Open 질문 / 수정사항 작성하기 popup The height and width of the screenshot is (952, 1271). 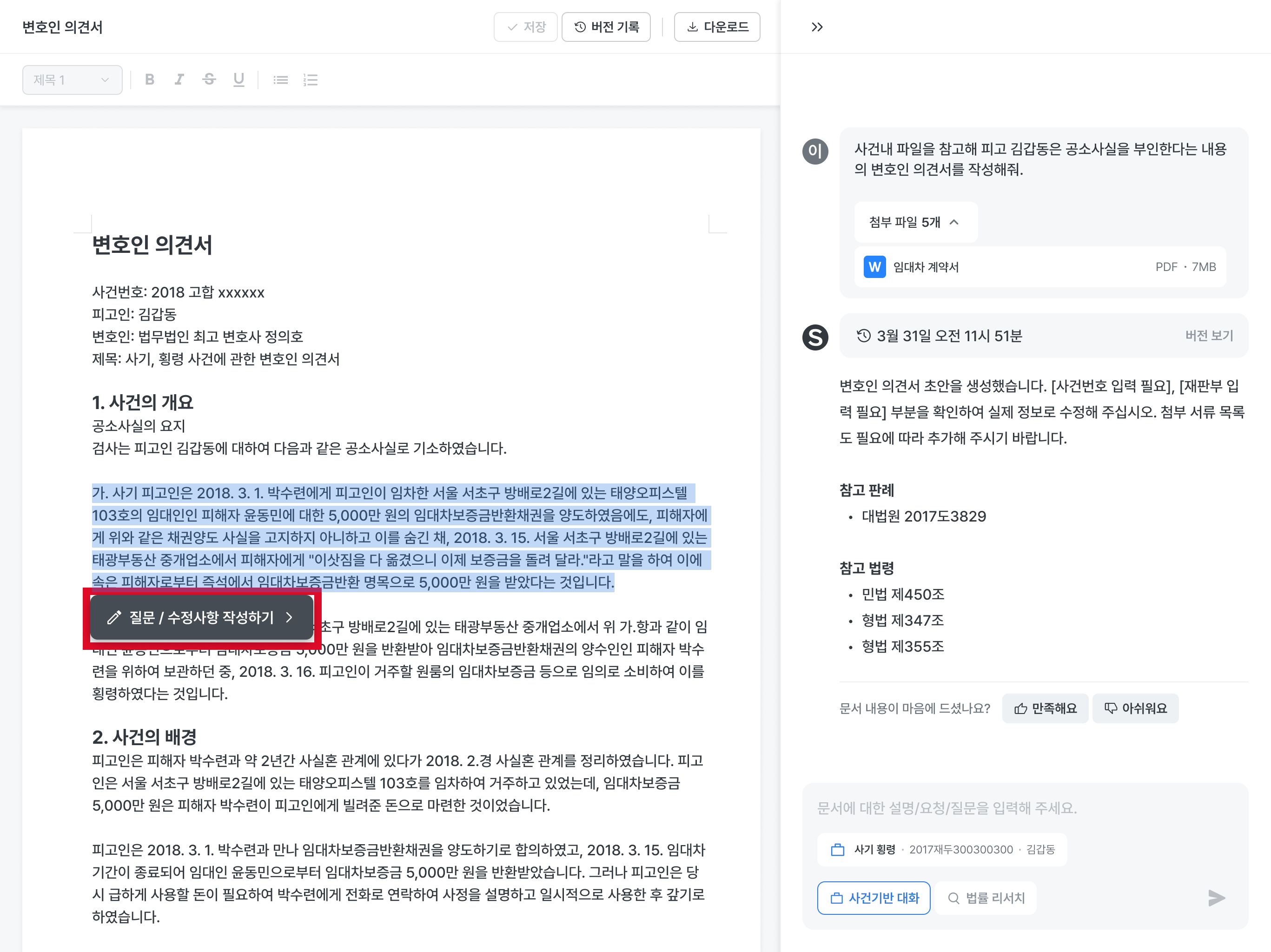[202, 618]
